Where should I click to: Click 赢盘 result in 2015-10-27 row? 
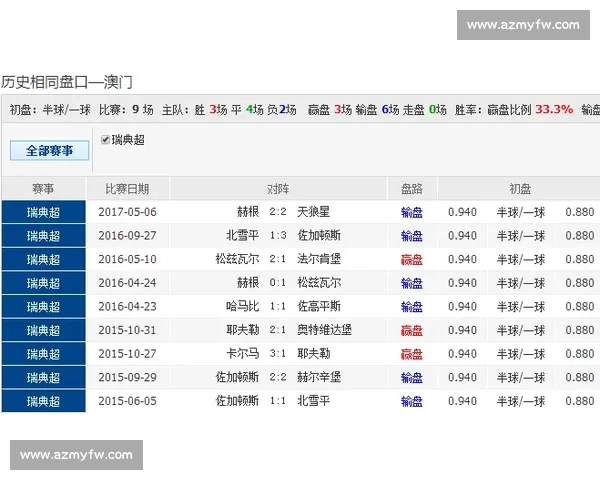[412, 354]
